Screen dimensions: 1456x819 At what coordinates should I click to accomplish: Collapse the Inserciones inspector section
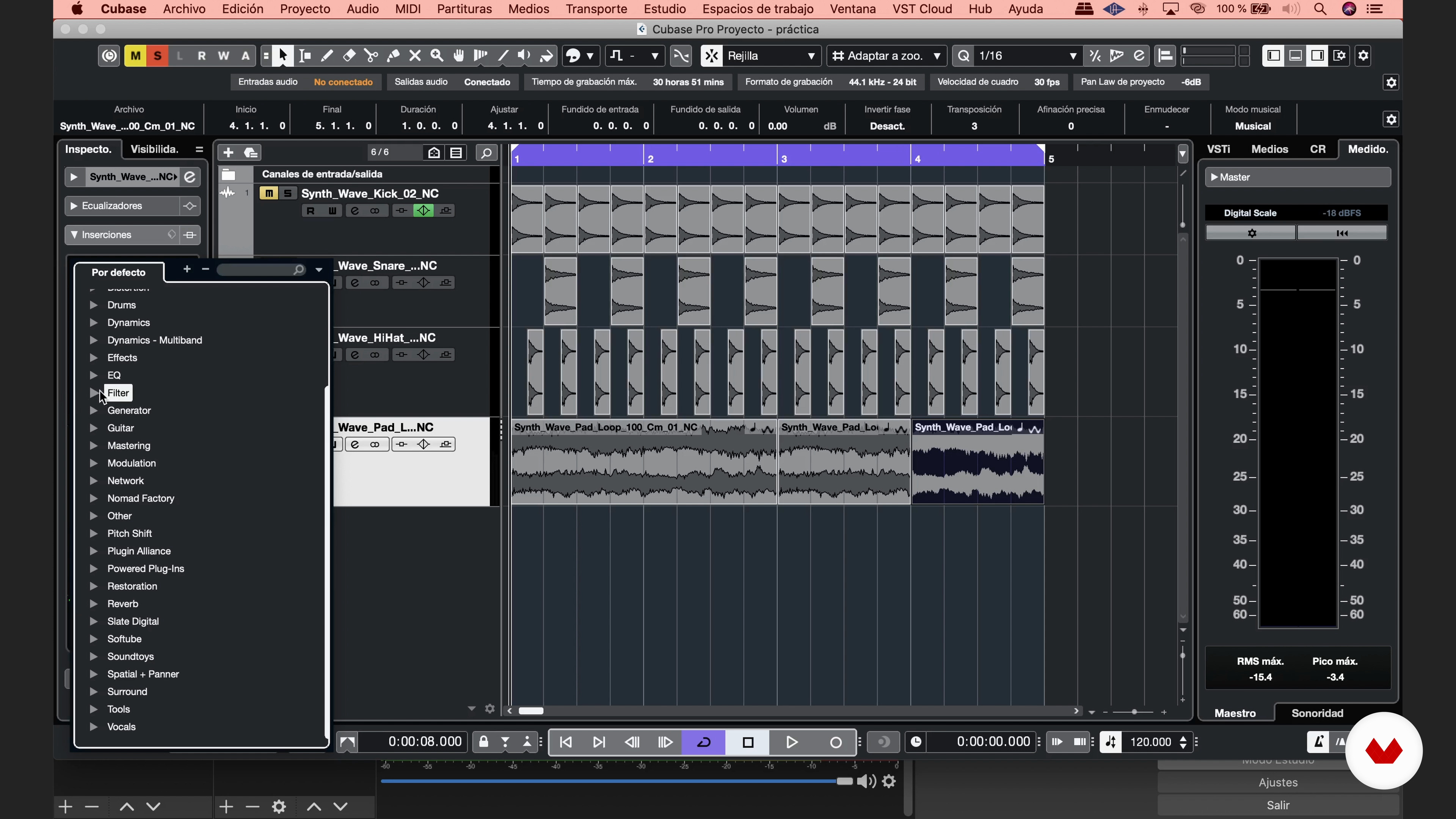(75, 235)
